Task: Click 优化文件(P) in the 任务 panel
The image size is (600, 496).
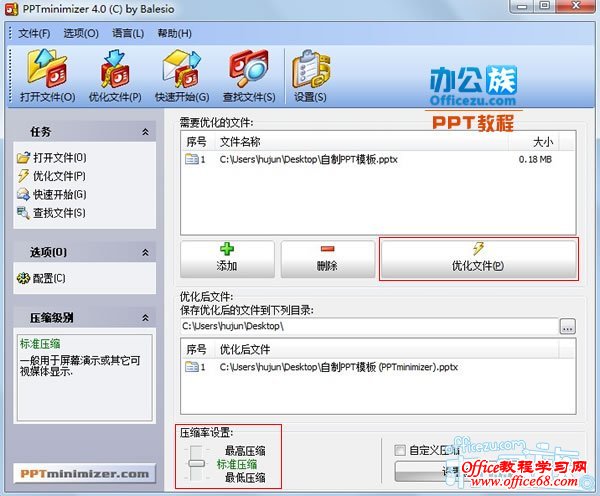Action: (x=52, y=176)
